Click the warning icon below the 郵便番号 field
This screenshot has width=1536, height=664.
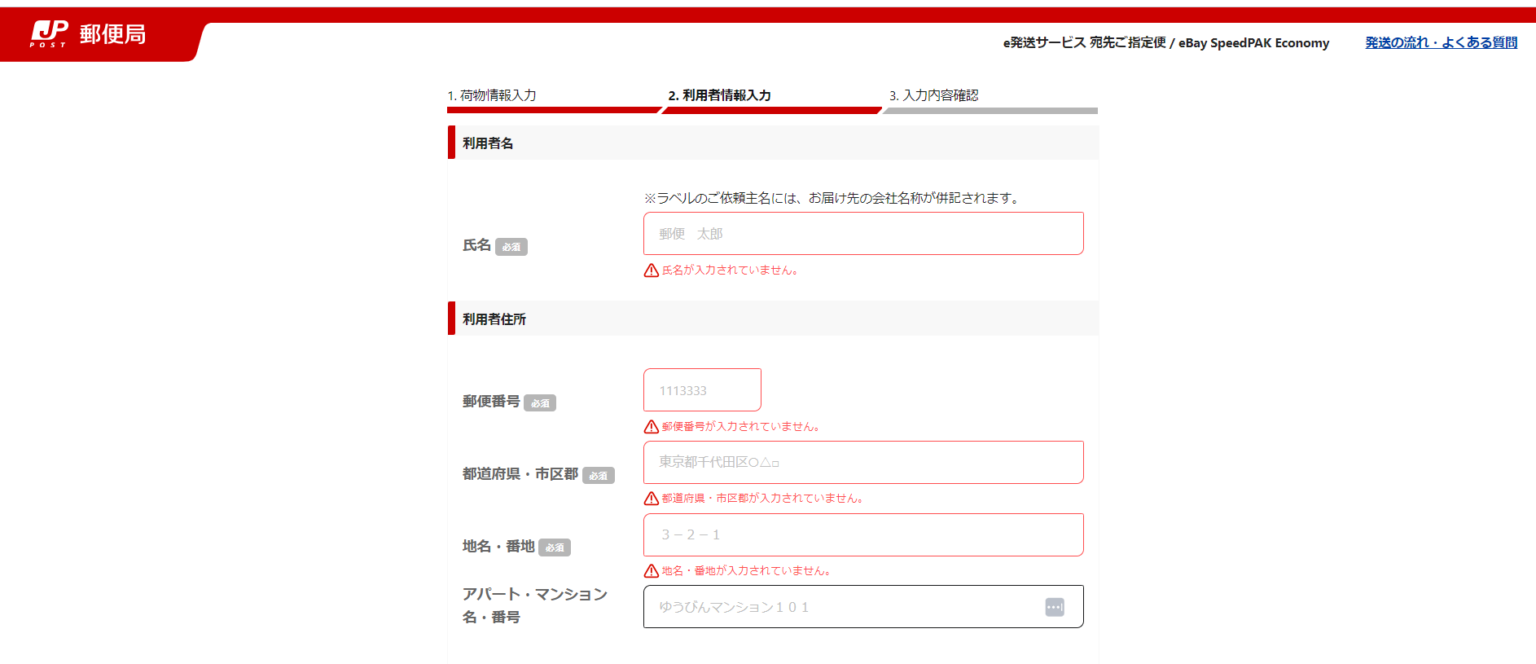coord(650,425)
